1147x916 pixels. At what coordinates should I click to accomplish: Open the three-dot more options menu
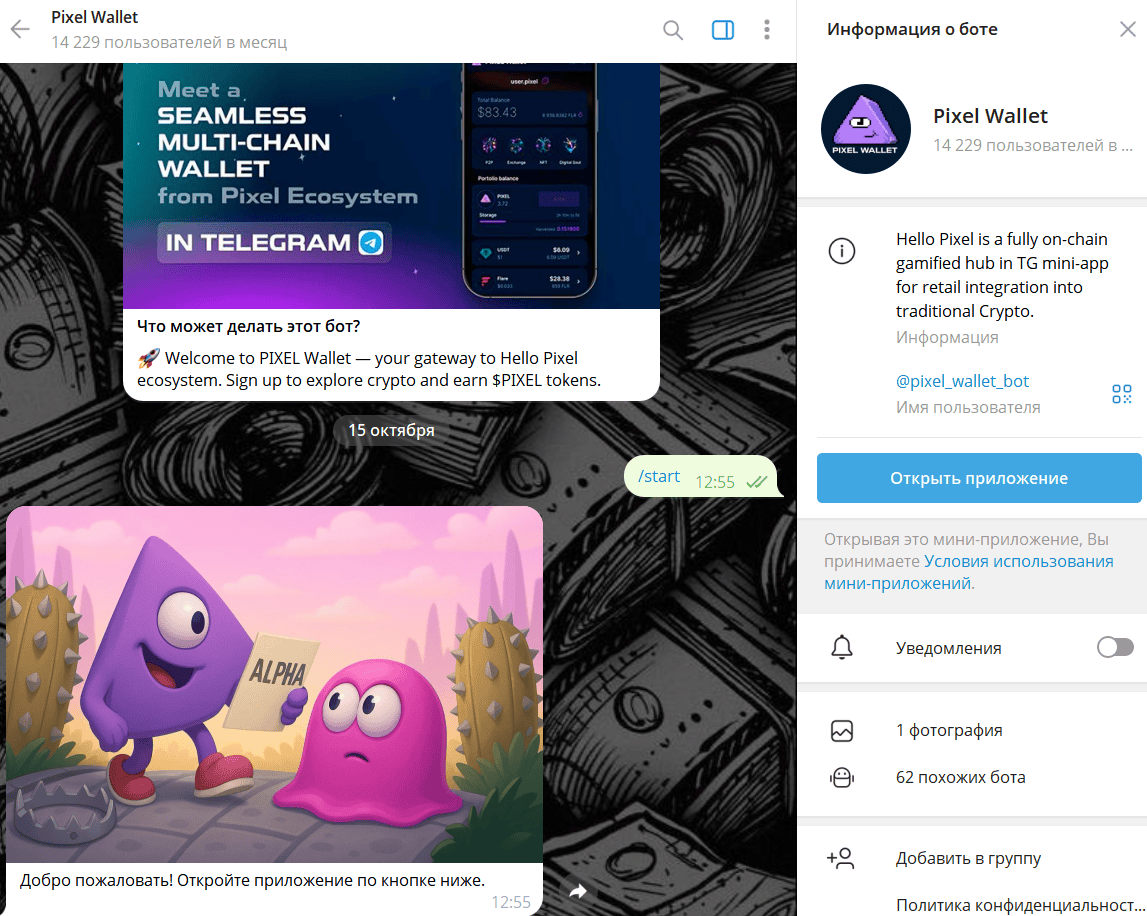[x=767, y=30]
